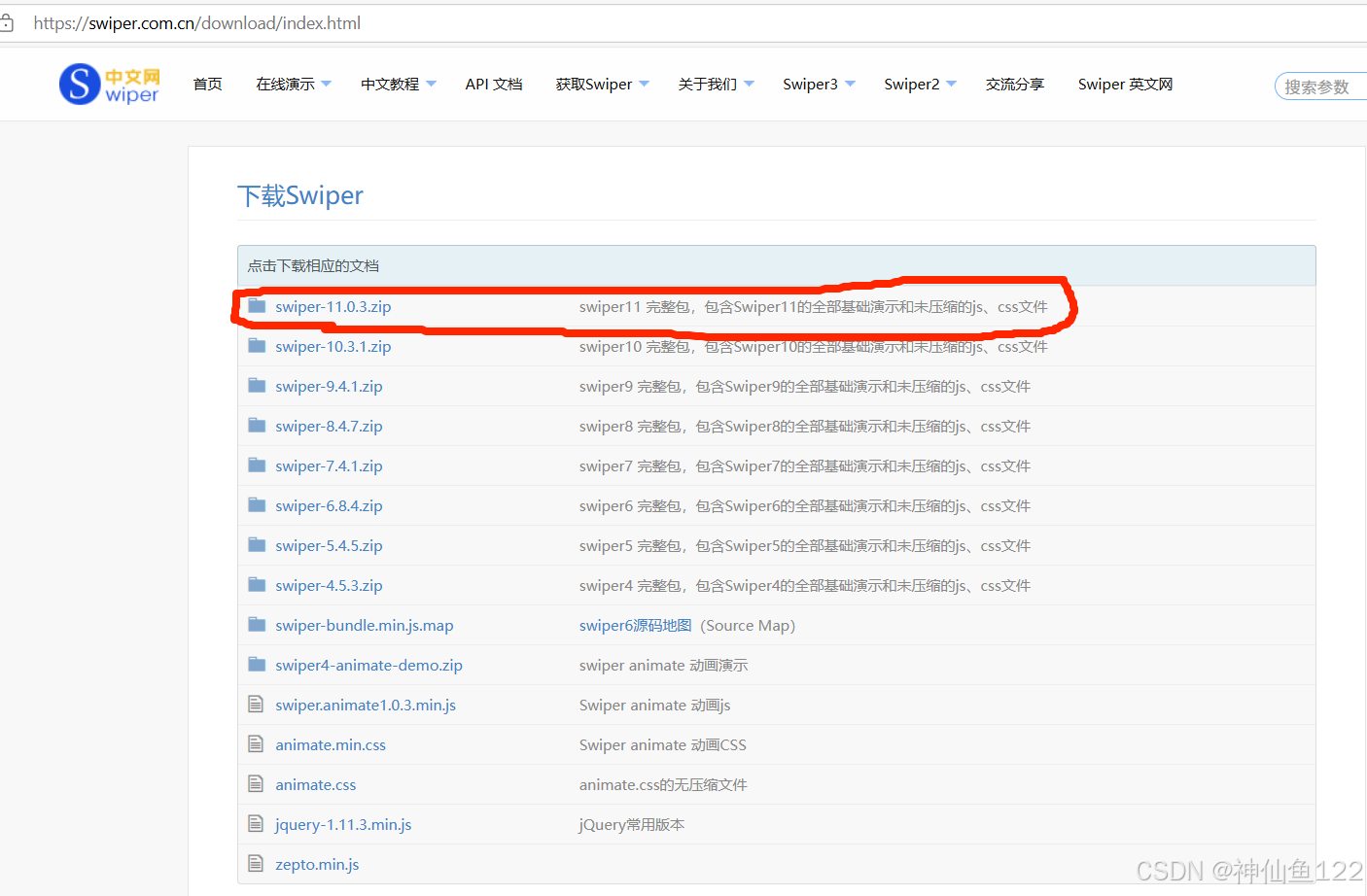Screen dimensions: 1367x896
Task: Open the Swiper3 dropdown menu
Action: tap(819, 84)
